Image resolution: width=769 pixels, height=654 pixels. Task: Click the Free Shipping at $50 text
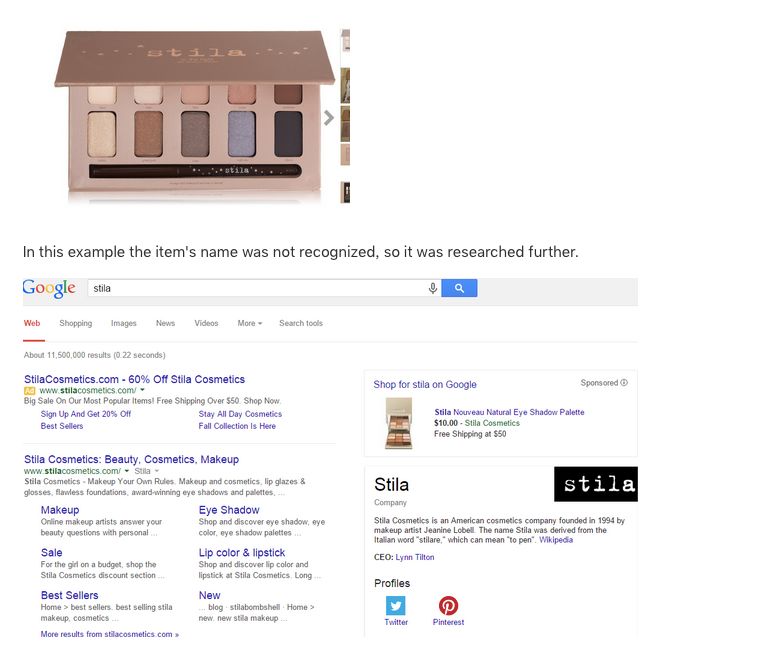click(x=470, y=433)
